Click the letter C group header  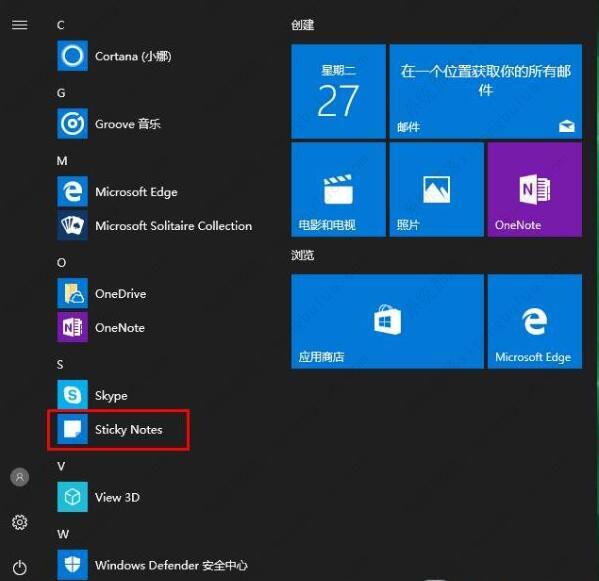point(61,25)
